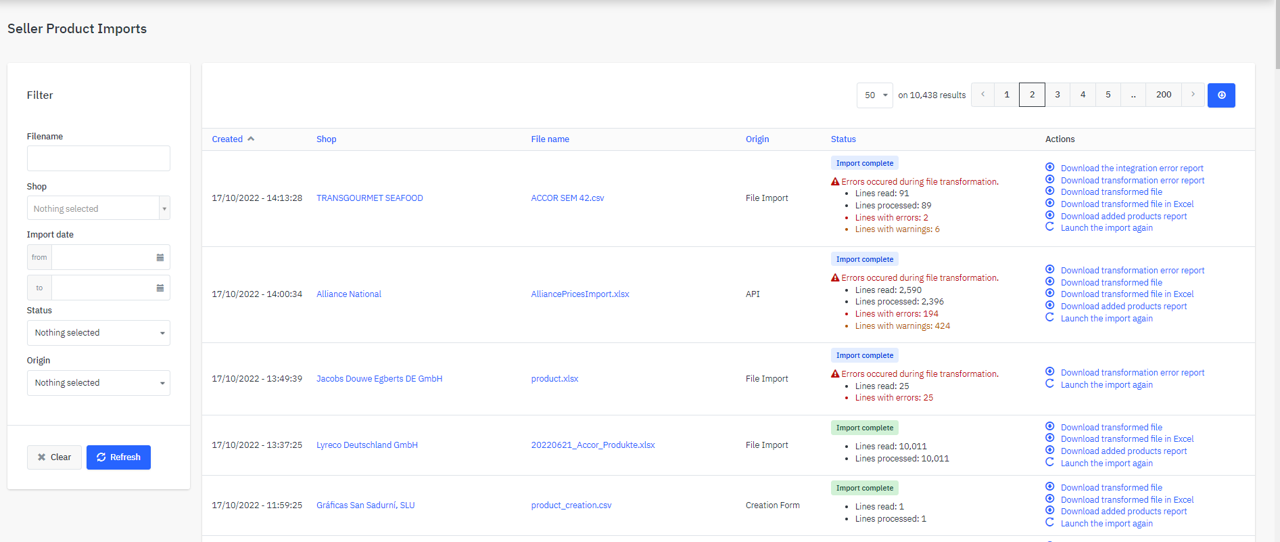Click relaunch icon for product.xlsx import

pos(1050,384)
